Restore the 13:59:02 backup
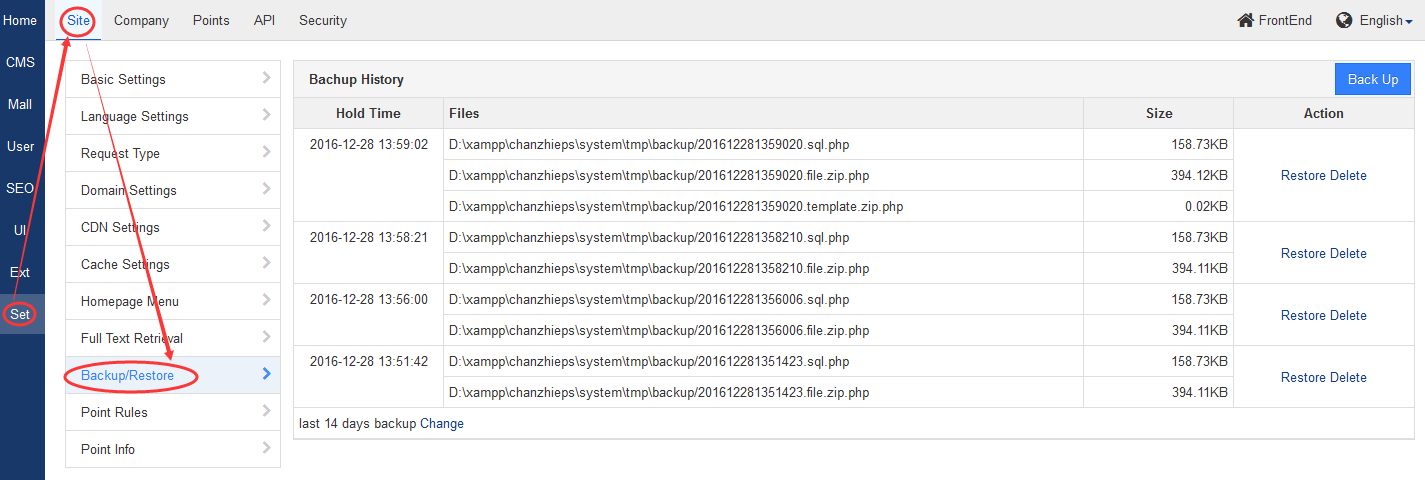This screenshot has height=480, width=1425. pyautogui.click(x=1303, y=175)
